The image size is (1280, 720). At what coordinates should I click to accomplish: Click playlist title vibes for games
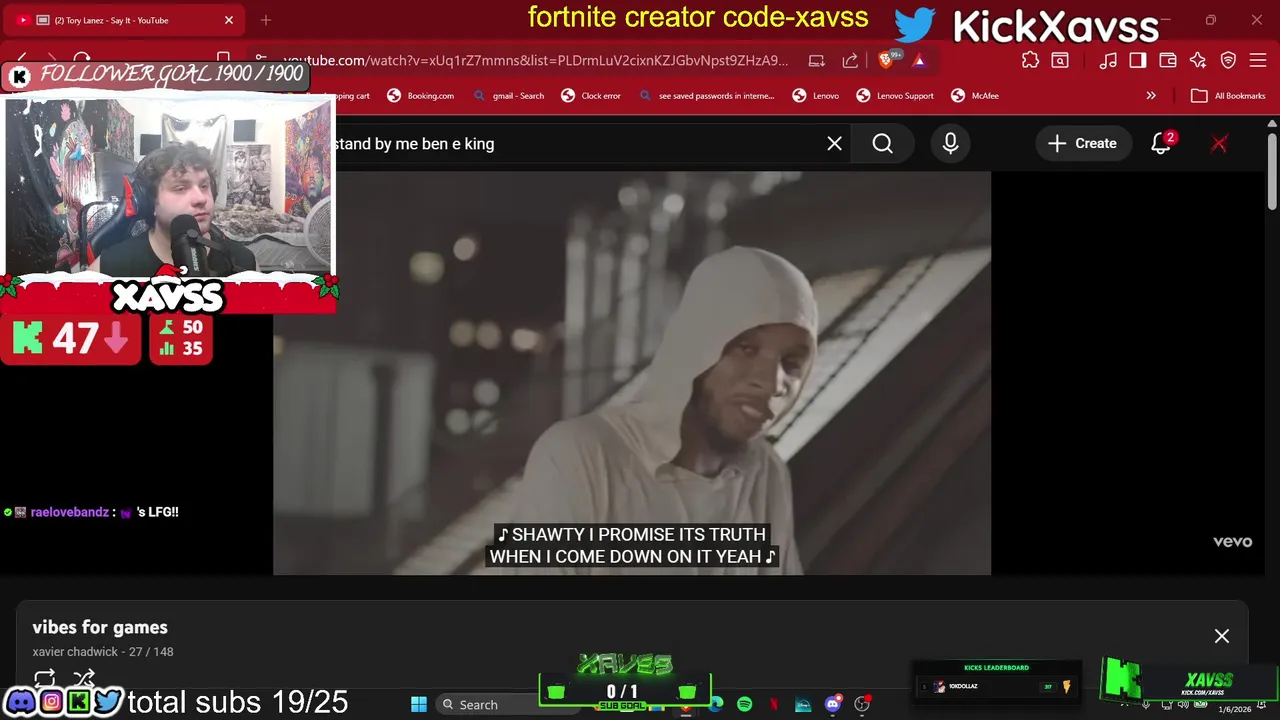click(x=100, y=627)
